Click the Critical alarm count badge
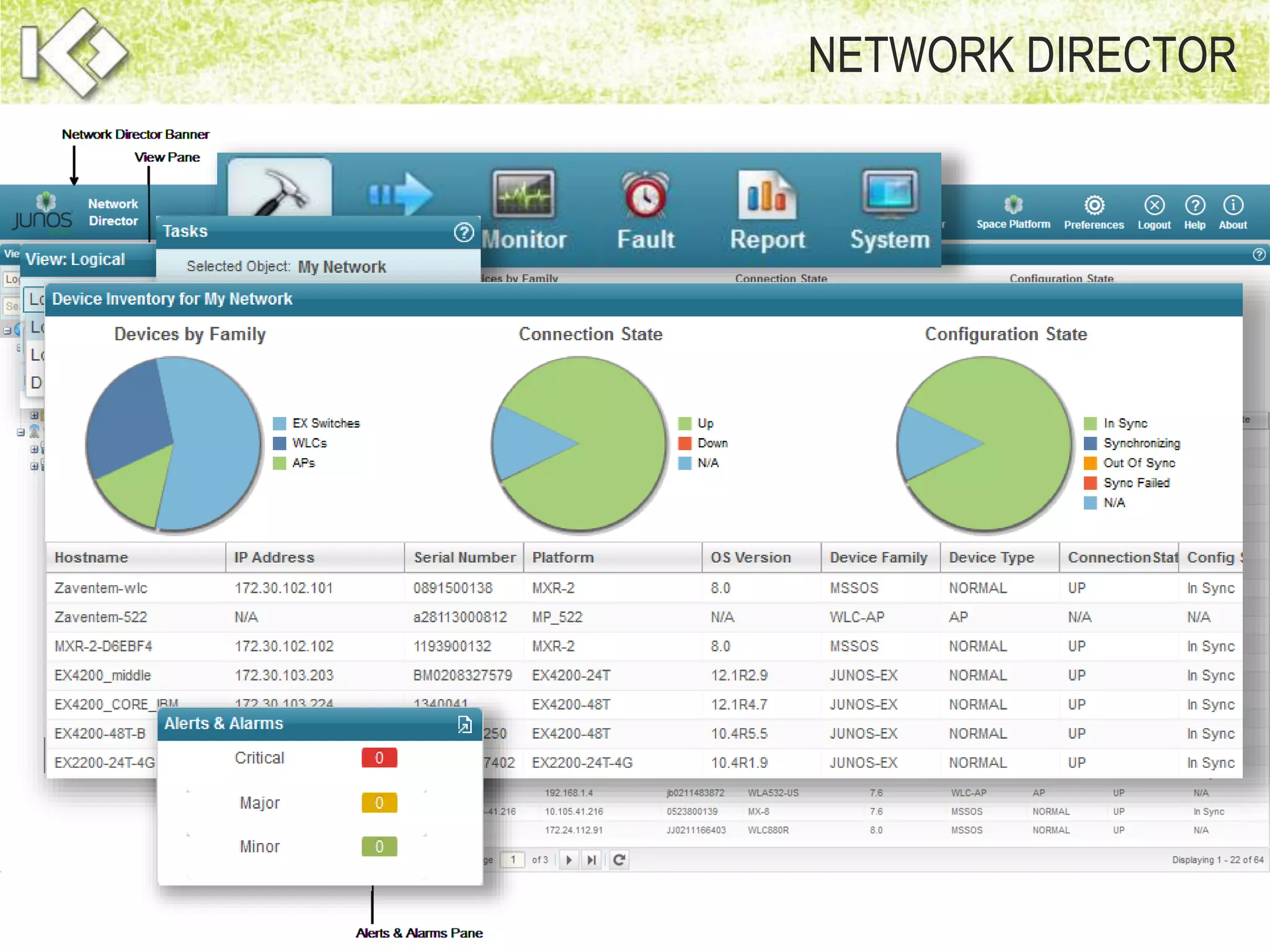This screenshot has height=952, width=1270. 380,758
